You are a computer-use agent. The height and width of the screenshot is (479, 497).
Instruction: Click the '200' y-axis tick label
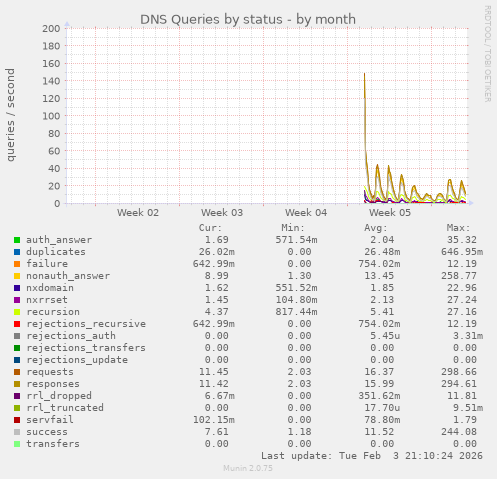pos(51,28)
